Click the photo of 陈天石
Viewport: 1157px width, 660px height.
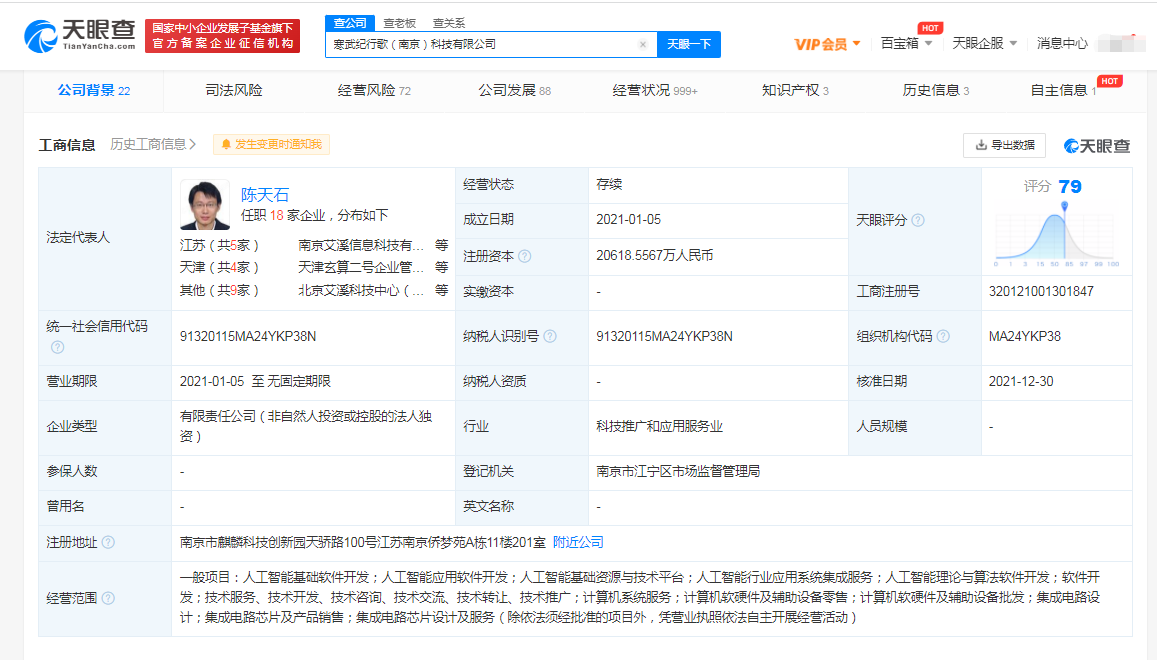point(204,204)
